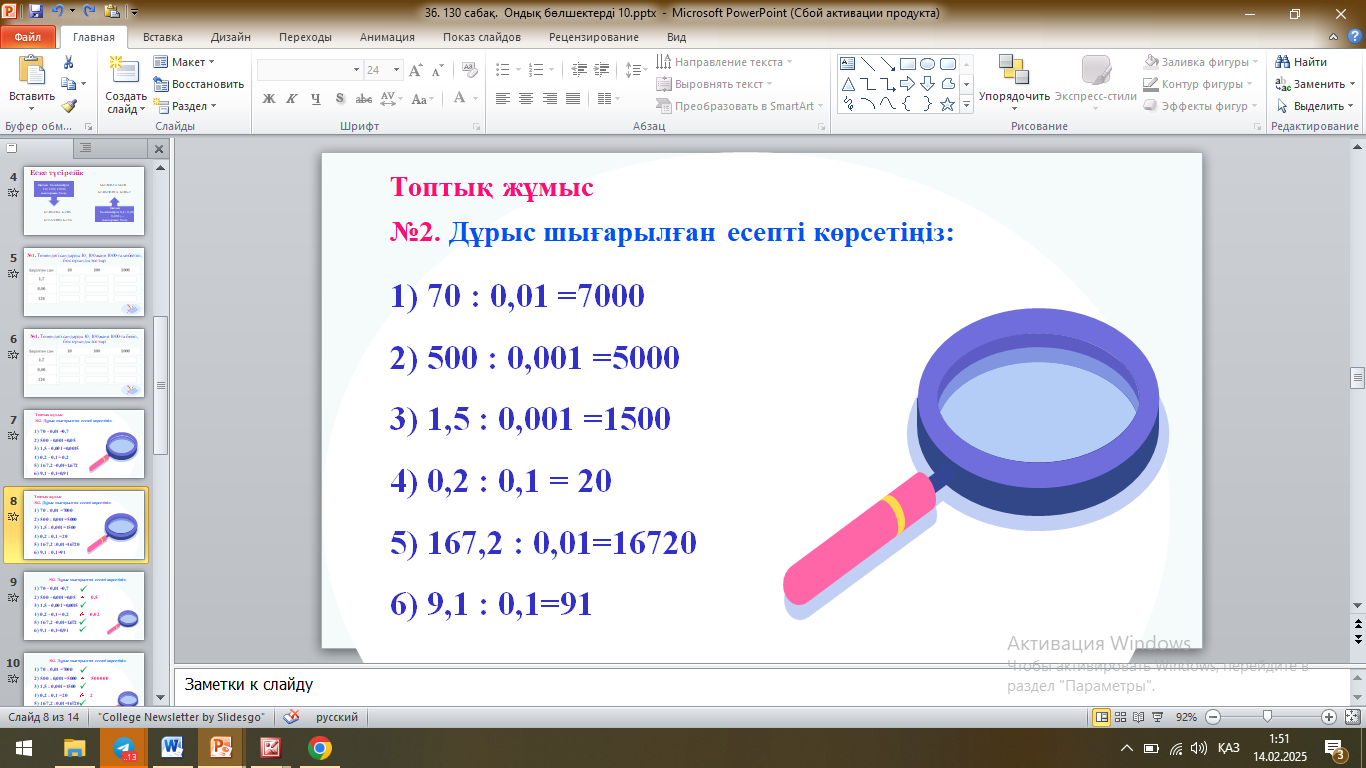Image resolution: width=1366 pixels, height=768 pixels.
Task: Undo the last action
Action: (59, 13)
